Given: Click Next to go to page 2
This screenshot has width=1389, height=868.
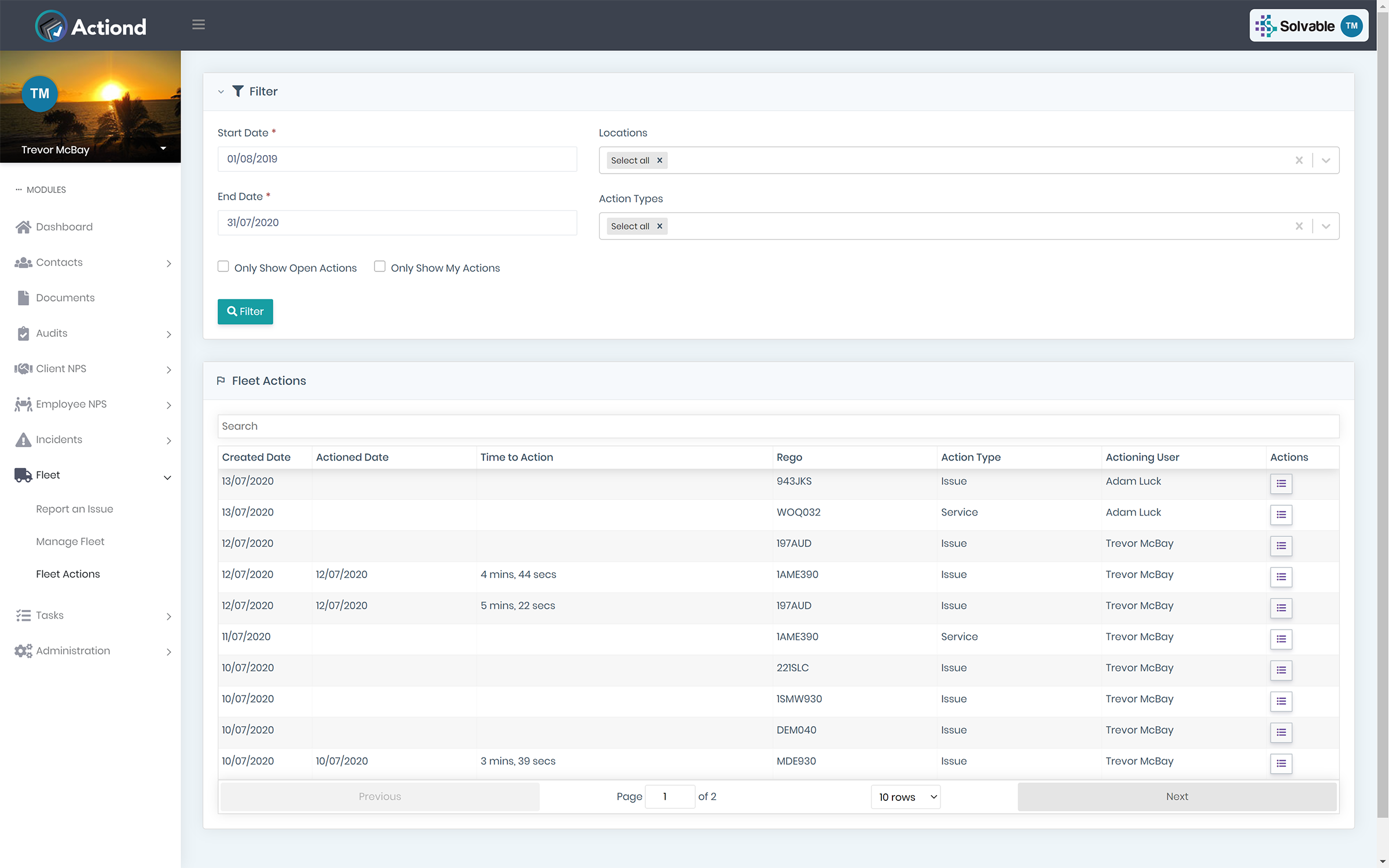Looking at the screenshot, I should tap(1177, 796).
